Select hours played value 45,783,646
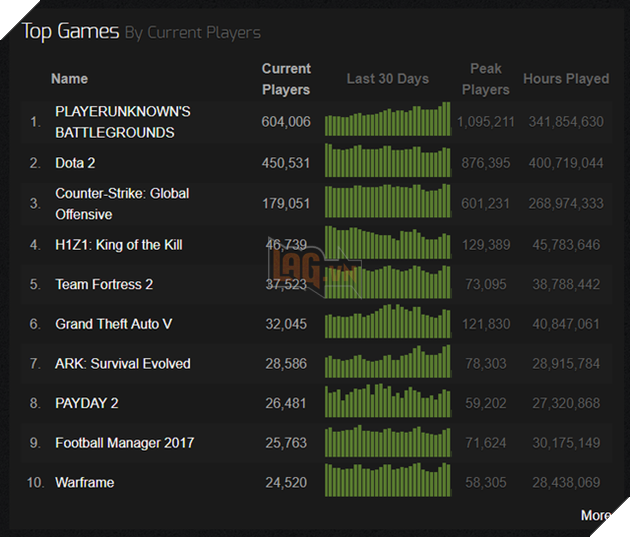630x537 pixels. 566,245
